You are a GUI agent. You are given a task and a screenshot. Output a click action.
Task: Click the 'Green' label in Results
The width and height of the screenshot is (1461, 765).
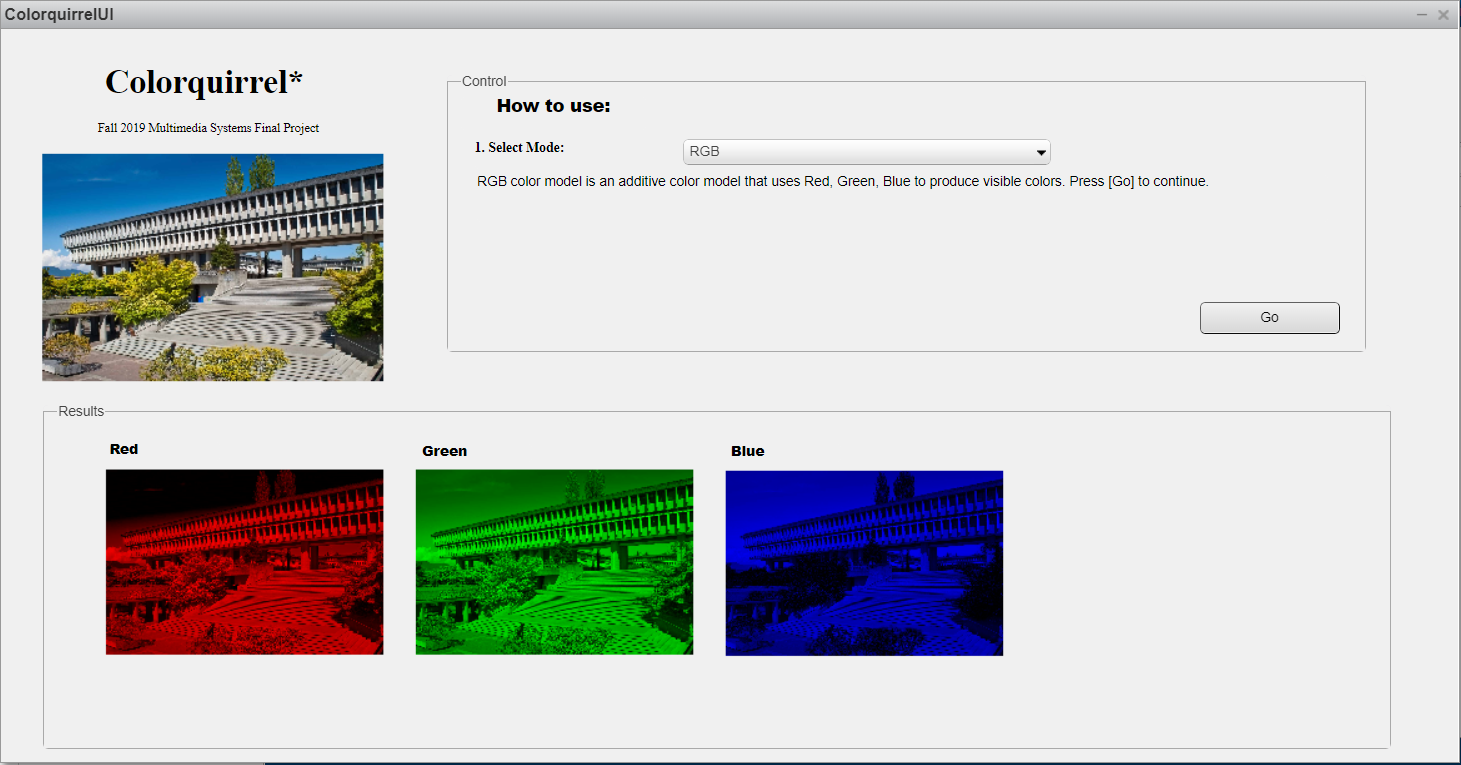pos(444,451)
